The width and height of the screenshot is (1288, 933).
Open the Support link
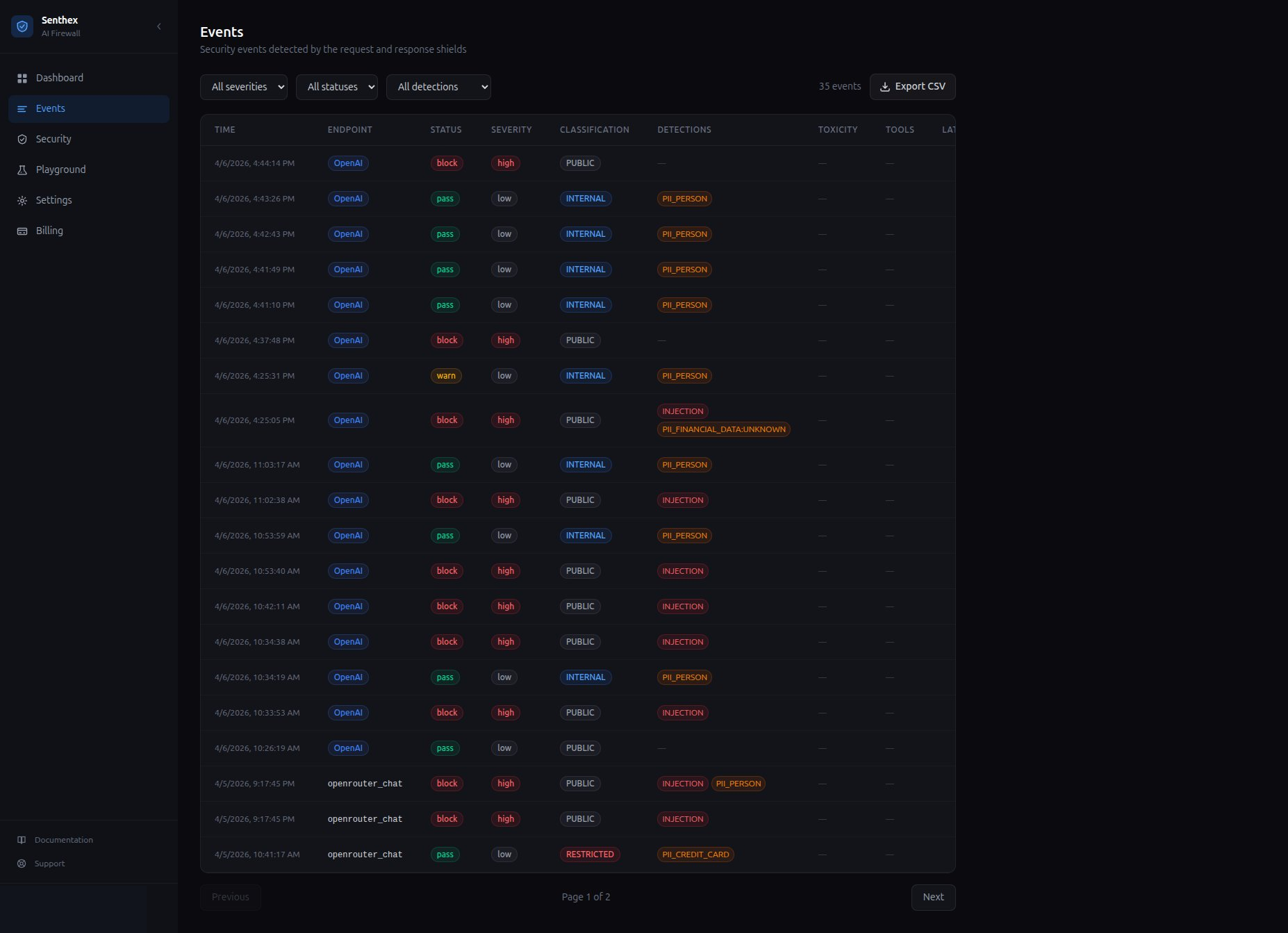point(50,864)
